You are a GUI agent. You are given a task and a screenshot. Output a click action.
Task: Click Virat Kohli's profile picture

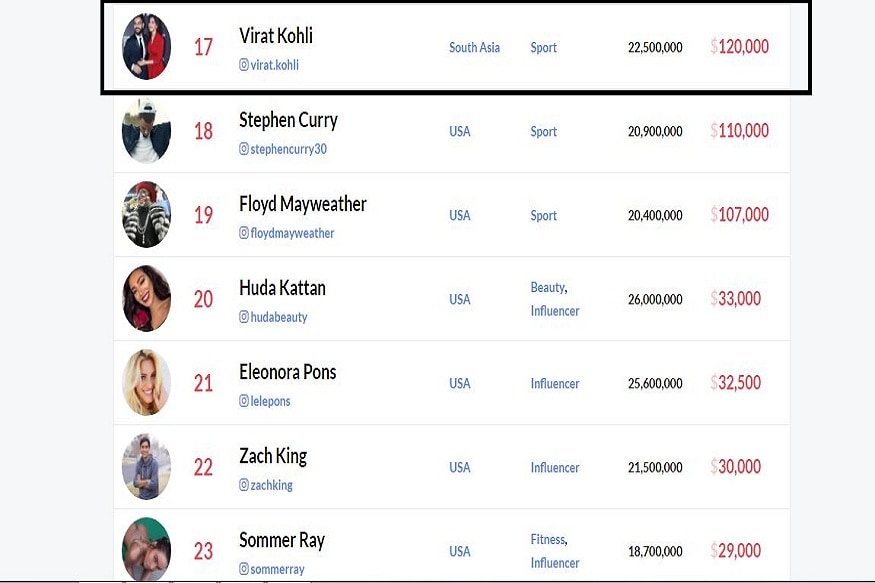(x=146, y=46)
